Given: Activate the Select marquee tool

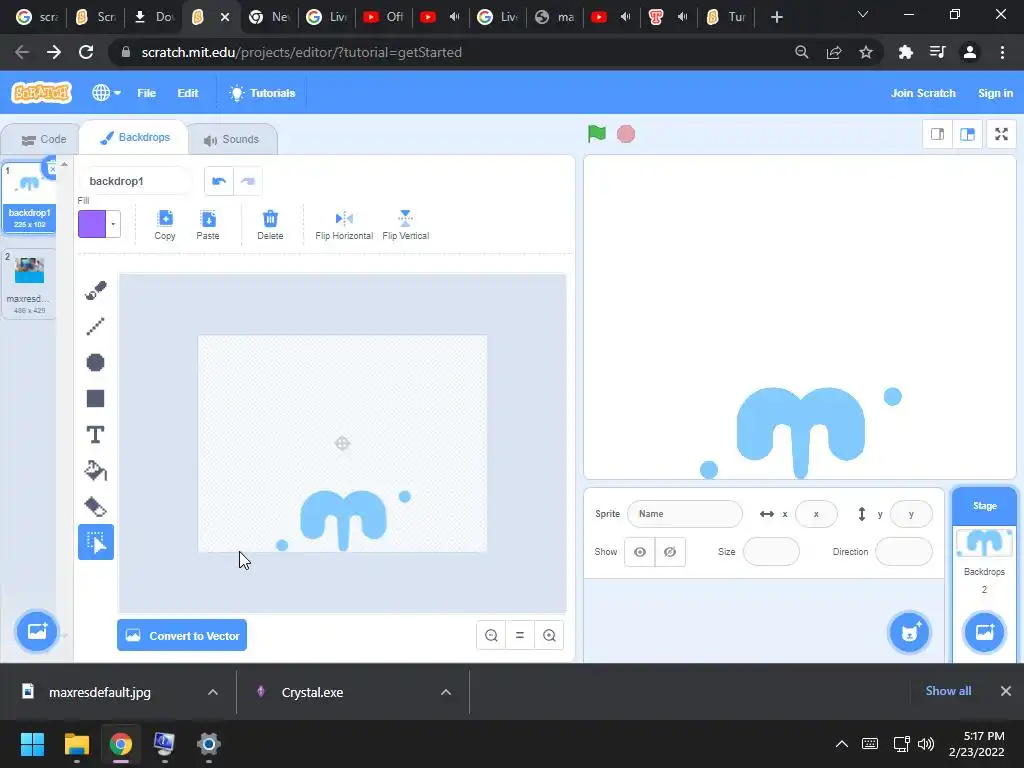Looking at the screenshot, I should [x=96, y=542].
